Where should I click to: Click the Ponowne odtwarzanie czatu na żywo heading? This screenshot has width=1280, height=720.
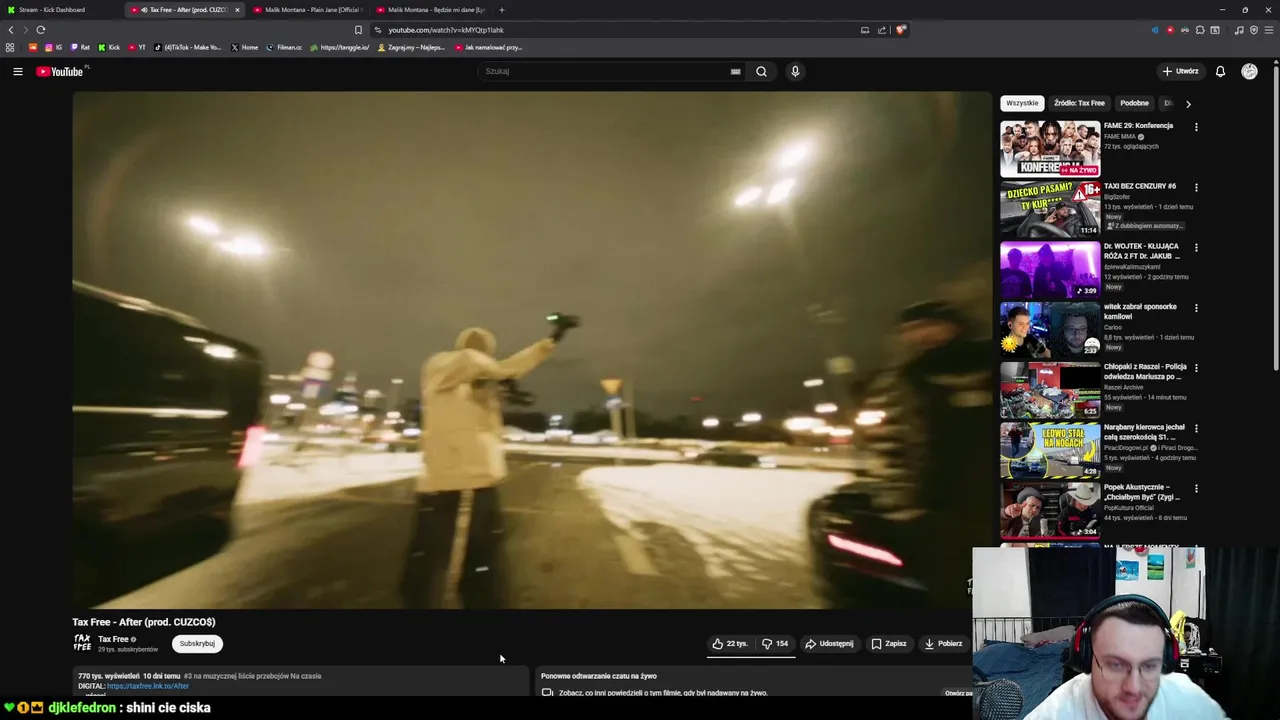[599, 676]
